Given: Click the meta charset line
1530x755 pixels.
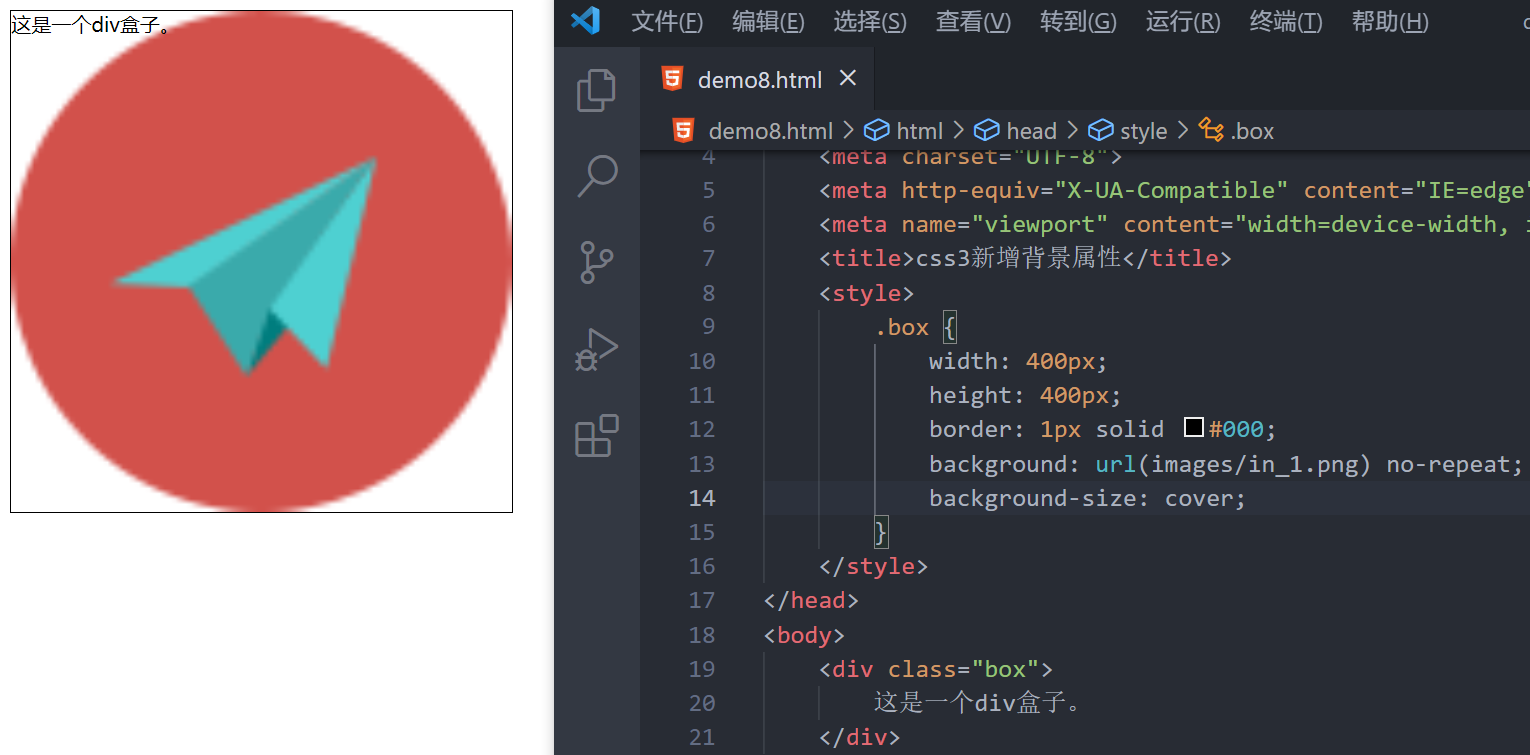Looking at the screenshot, I should pyautogui.click(x=971, y=158).
